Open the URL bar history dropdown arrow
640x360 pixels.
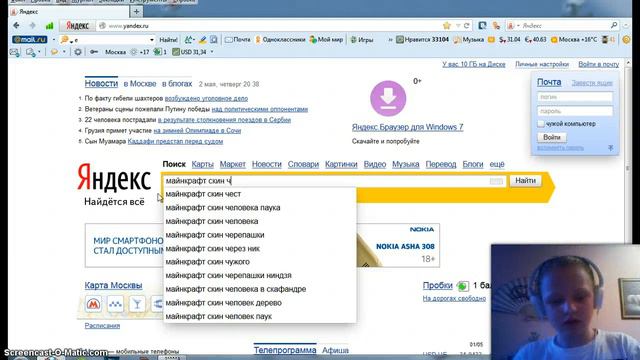point(458,26)
